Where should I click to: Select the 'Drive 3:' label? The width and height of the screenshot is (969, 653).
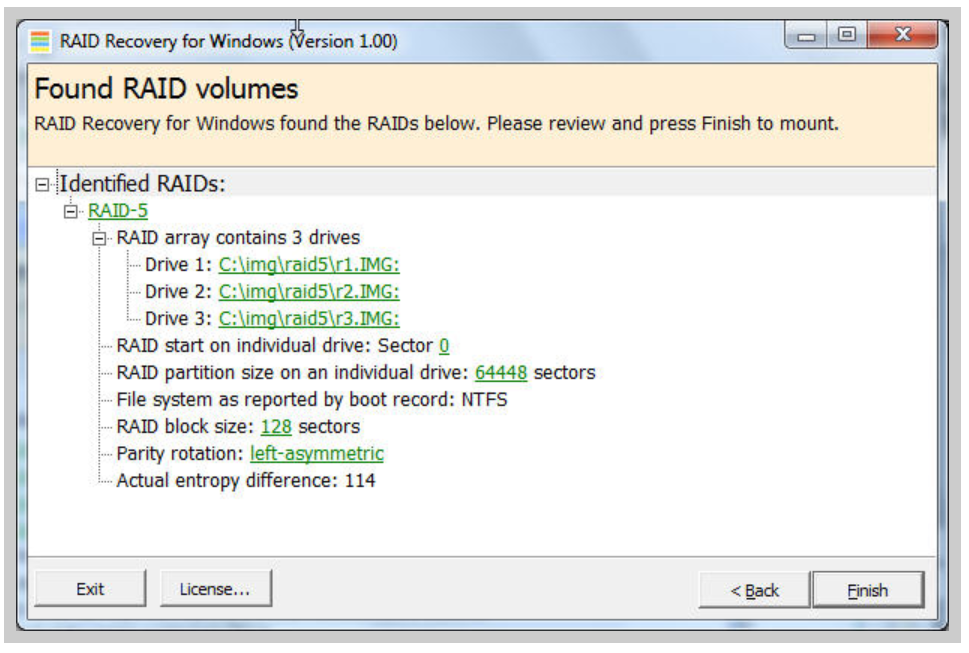click(179, 319)
